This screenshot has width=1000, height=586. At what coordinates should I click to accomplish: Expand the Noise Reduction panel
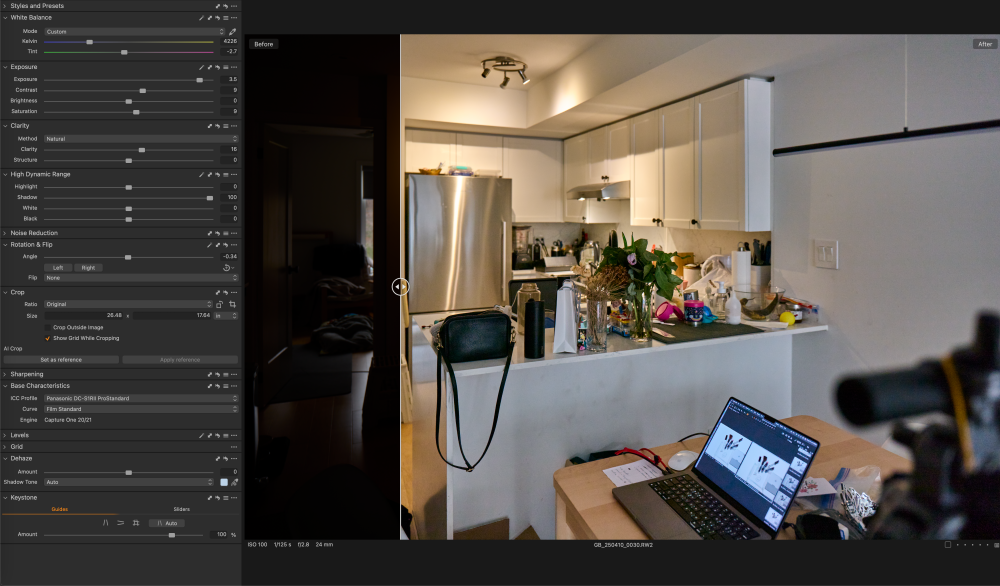(5, 233)
